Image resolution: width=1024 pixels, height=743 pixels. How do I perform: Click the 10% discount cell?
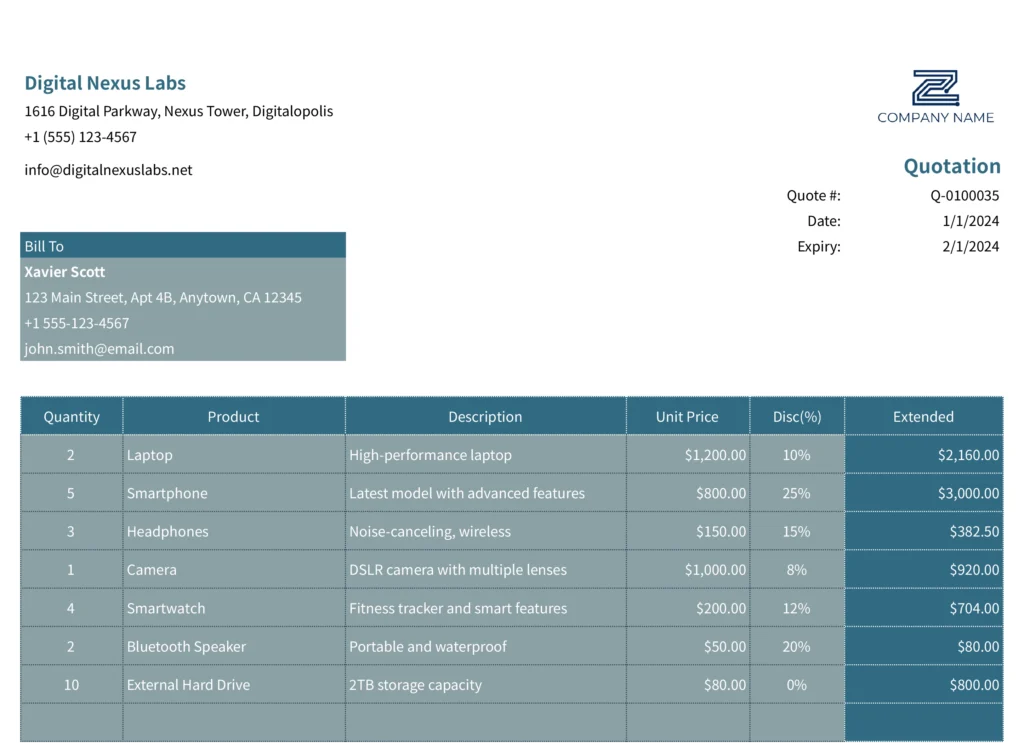[797, 454]
